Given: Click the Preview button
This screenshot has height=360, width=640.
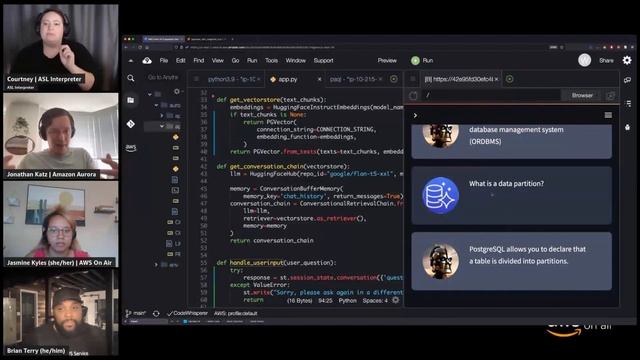Looking at the screenshot, I should coord(387,60).
